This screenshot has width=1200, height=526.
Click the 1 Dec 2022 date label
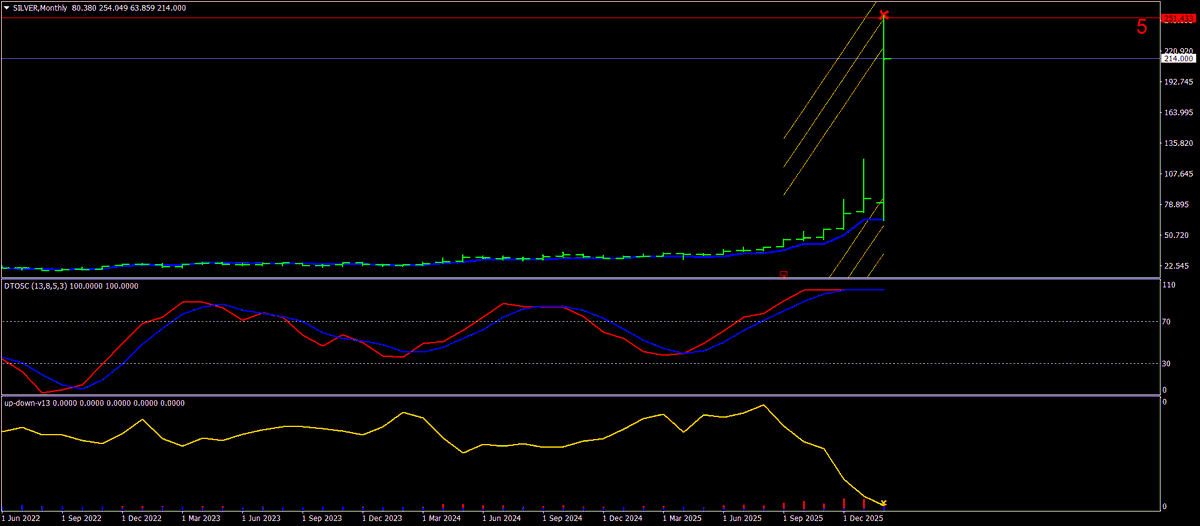tap(142, 519)
